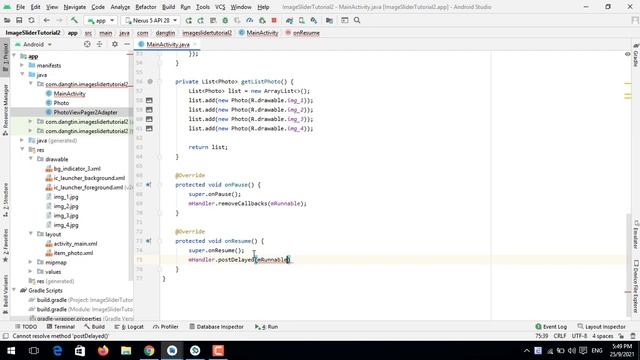Open the Event Log panel
The height and width of the screenshot is (360, 640).
tap(551, 327)
